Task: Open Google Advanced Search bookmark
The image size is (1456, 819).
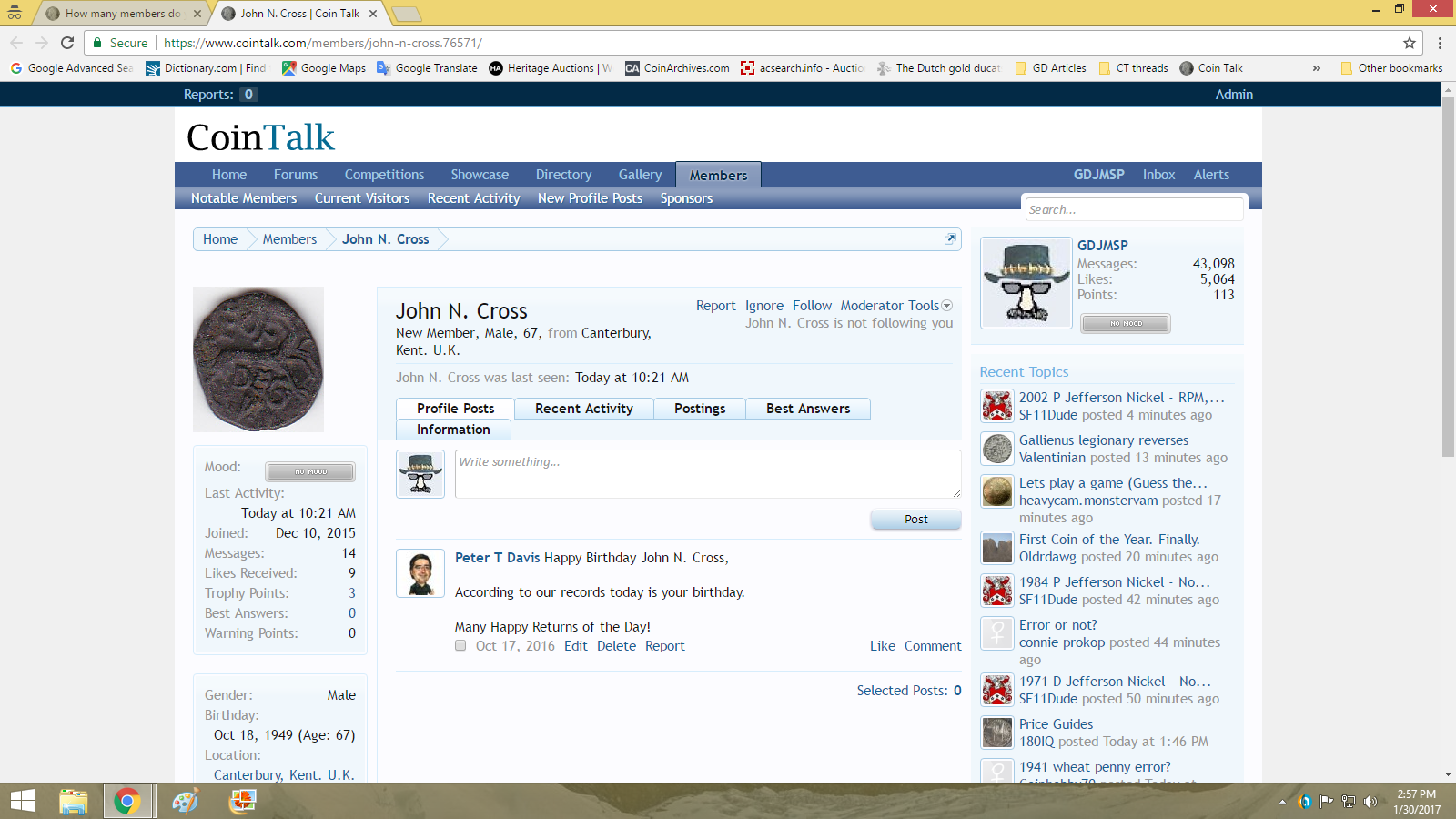Action: pos(72,68)
